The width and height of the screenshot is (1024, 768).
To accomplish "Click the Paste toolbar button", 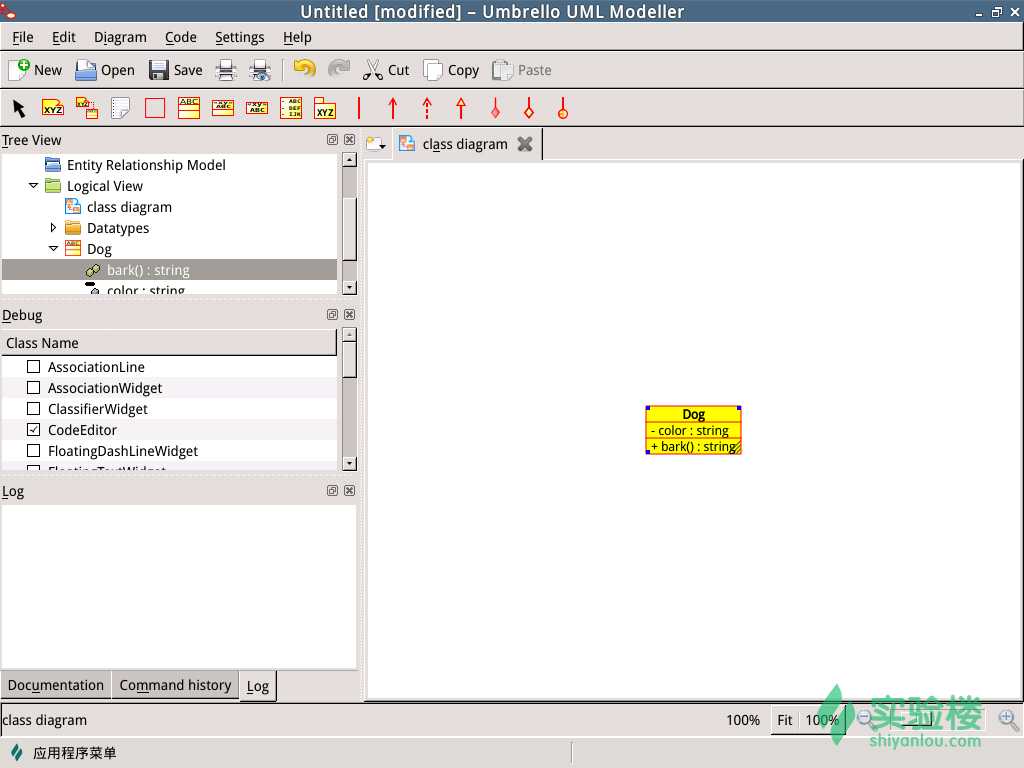I will coord(522,70).
